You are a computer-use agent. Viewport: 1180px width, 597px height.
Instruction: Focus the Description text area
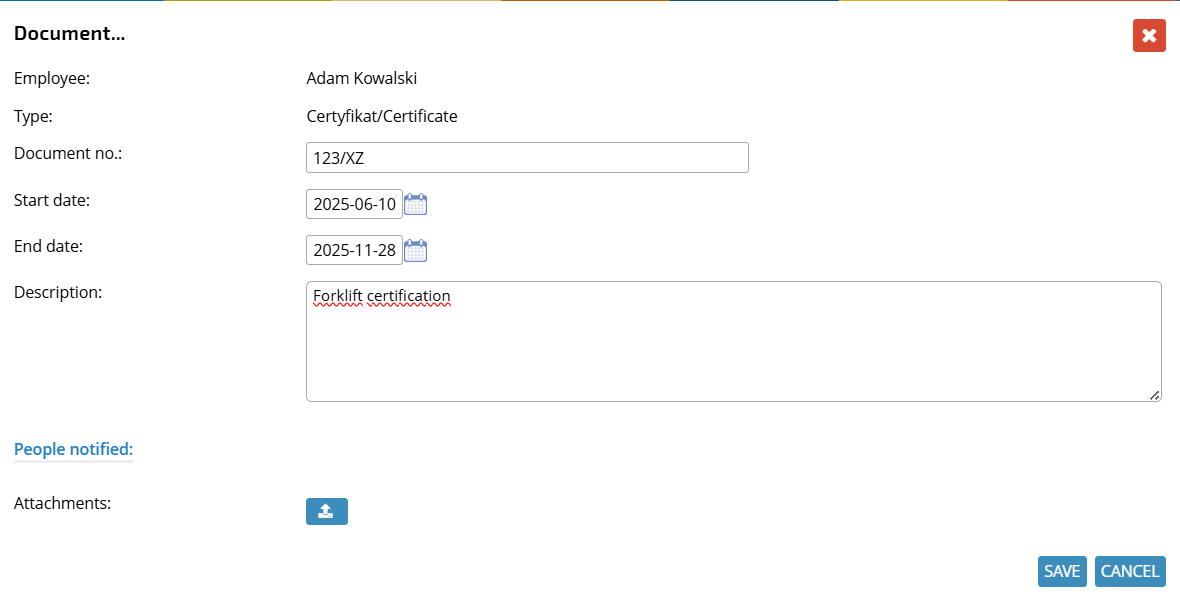click(x=734, y=342)
